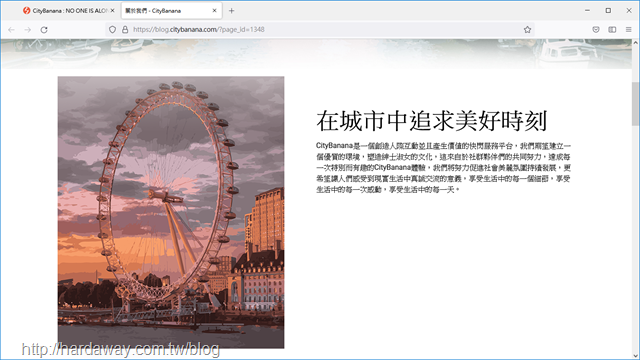Viewport: 640px width, 360px height.
Task: Go back to the previous page
Action: click(x=11, y=29)
